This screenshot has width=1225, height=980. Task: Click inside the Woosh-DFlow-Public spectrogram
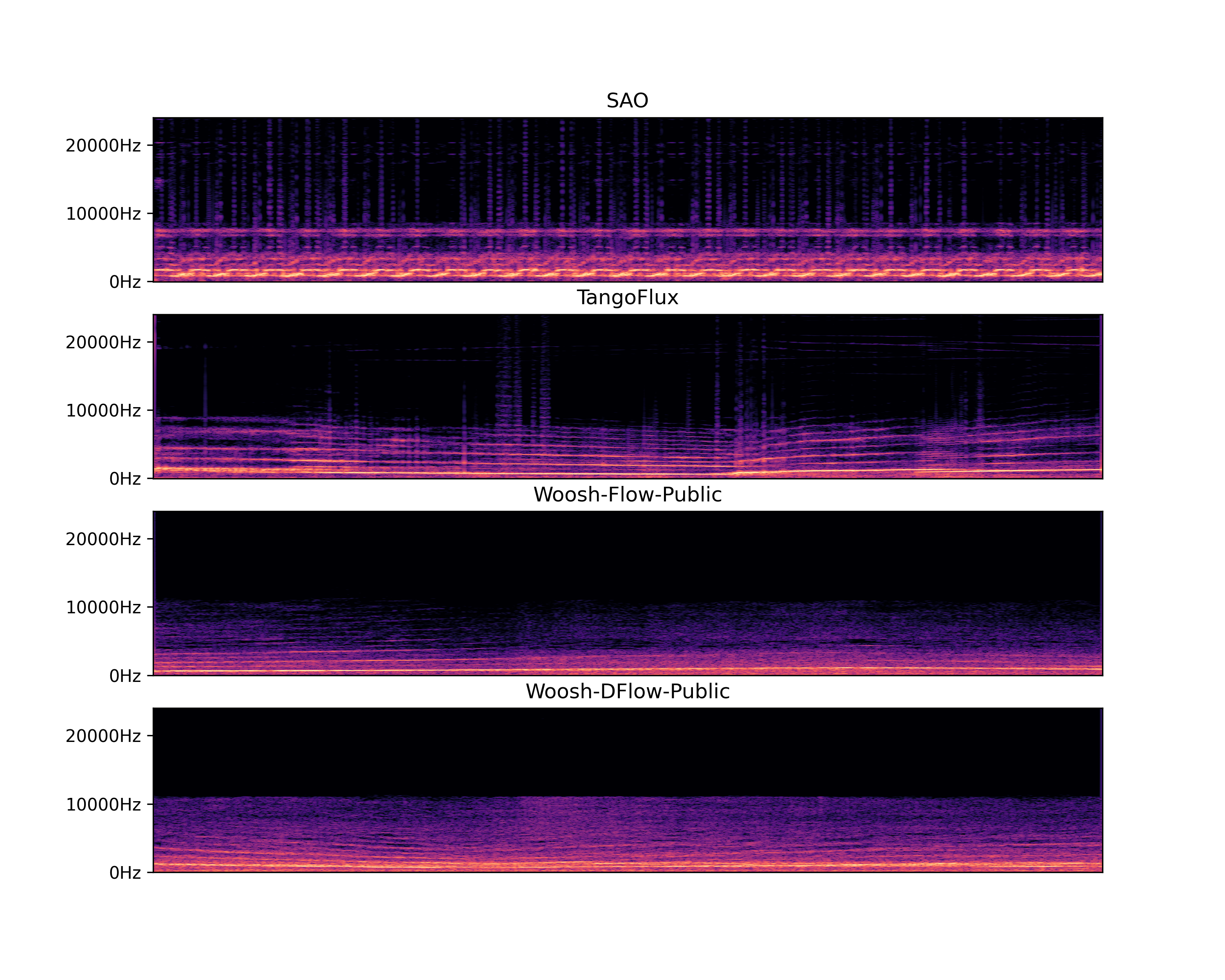pos(627,790)
